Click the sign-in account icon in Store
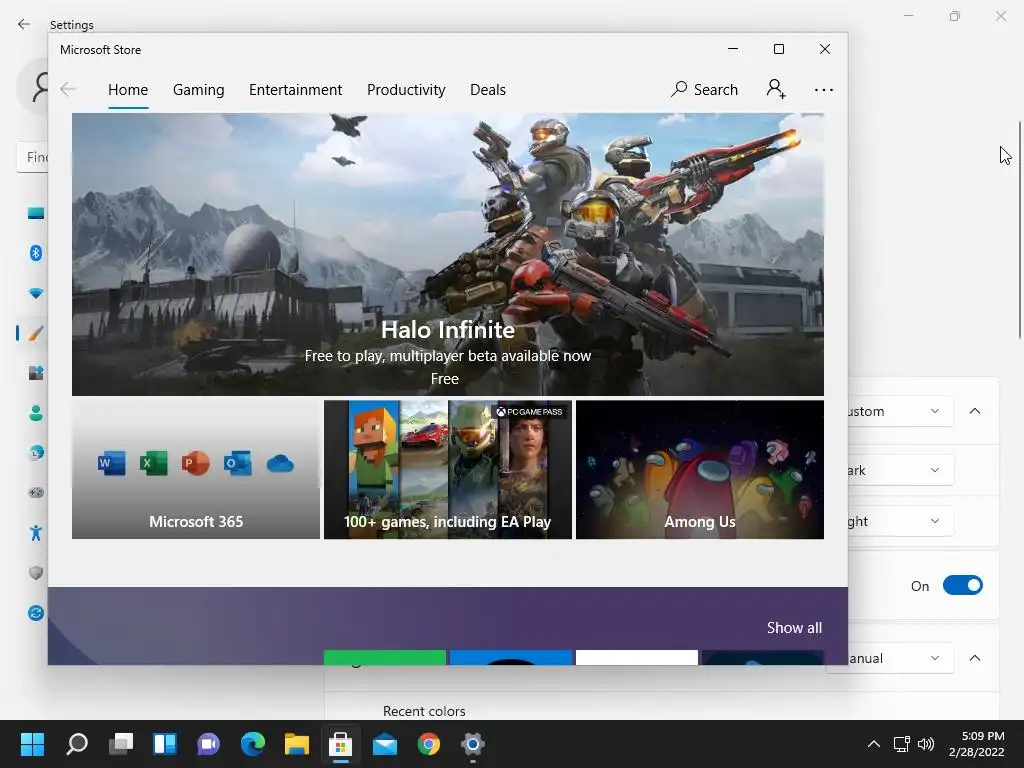This screenshot has width=1024, height=768. coord(776,89)
